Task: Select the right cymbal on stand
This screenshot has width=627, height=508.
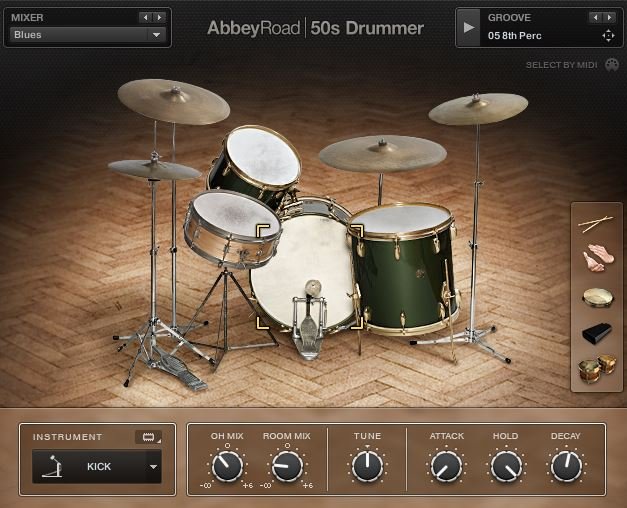Action: 478,109
